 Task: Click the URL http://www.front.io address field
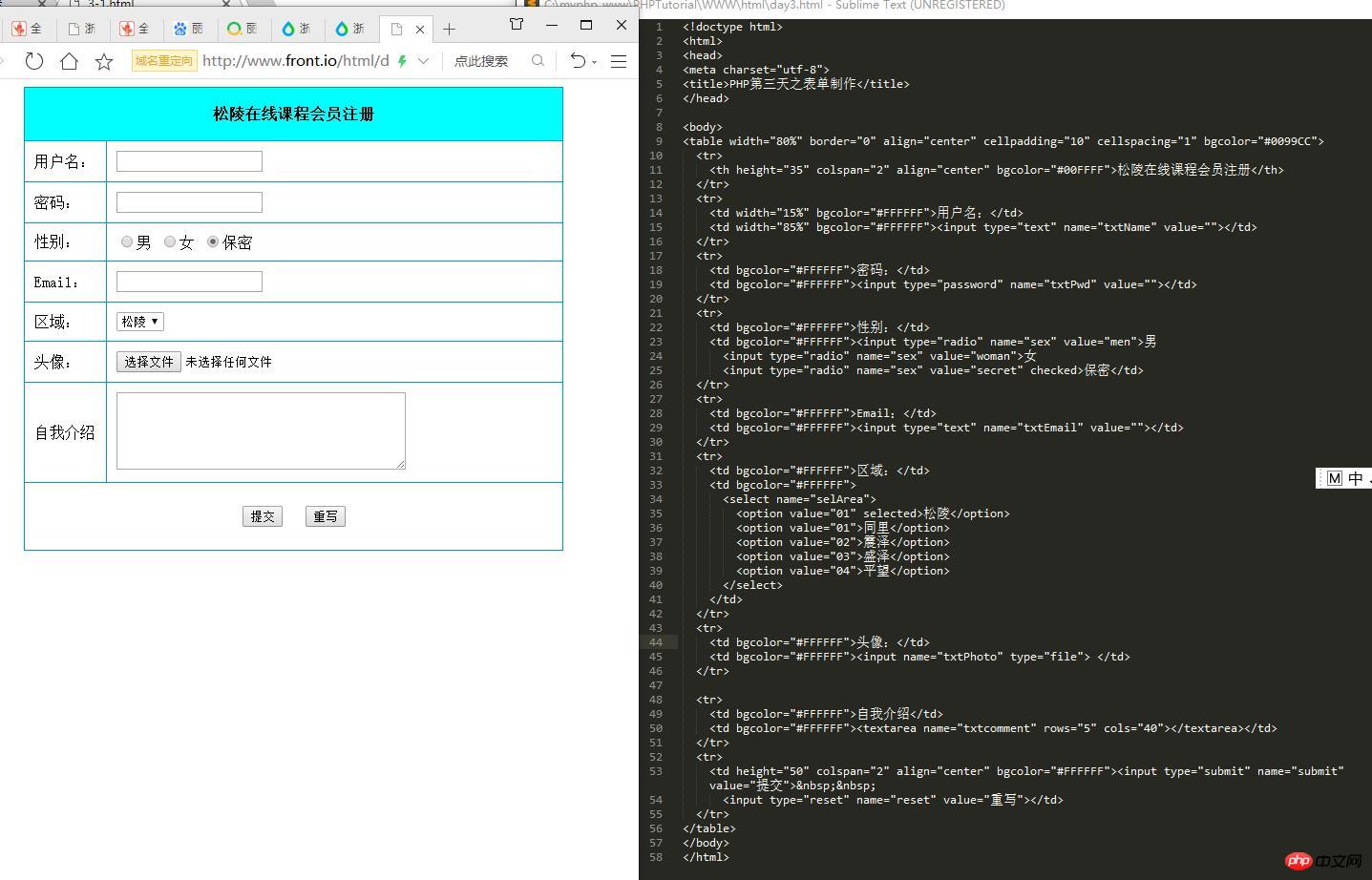pyautogui.click(x=296, y=61)
